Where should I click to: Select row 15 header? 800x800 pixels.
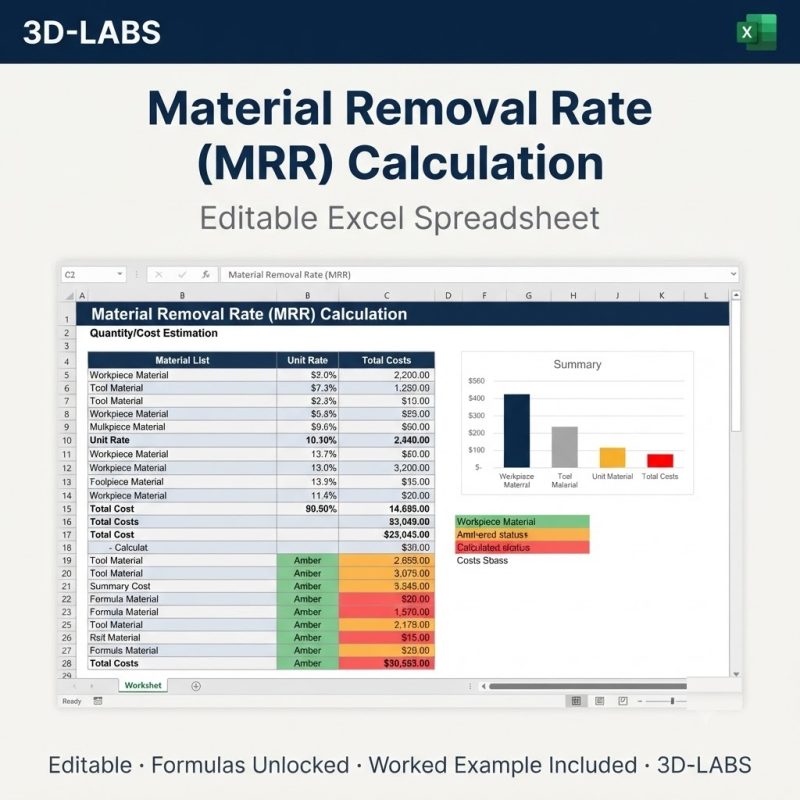pos(67,509)
